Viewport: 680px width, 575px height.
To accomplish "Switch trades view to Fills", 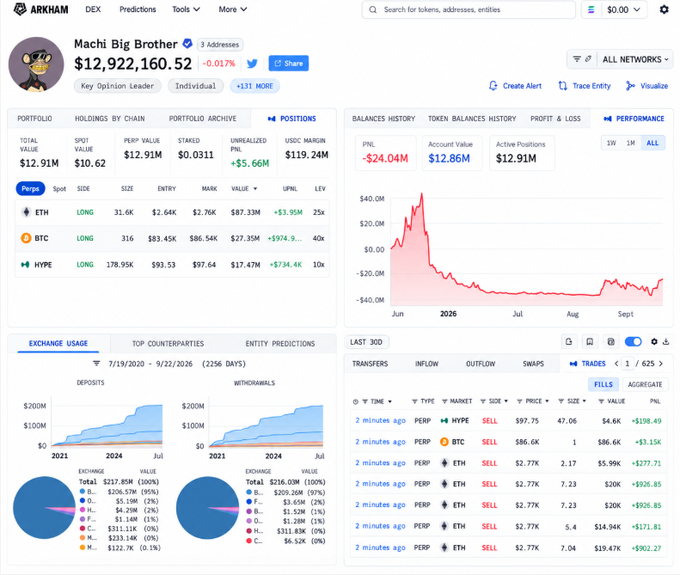I will coord(603,384).
